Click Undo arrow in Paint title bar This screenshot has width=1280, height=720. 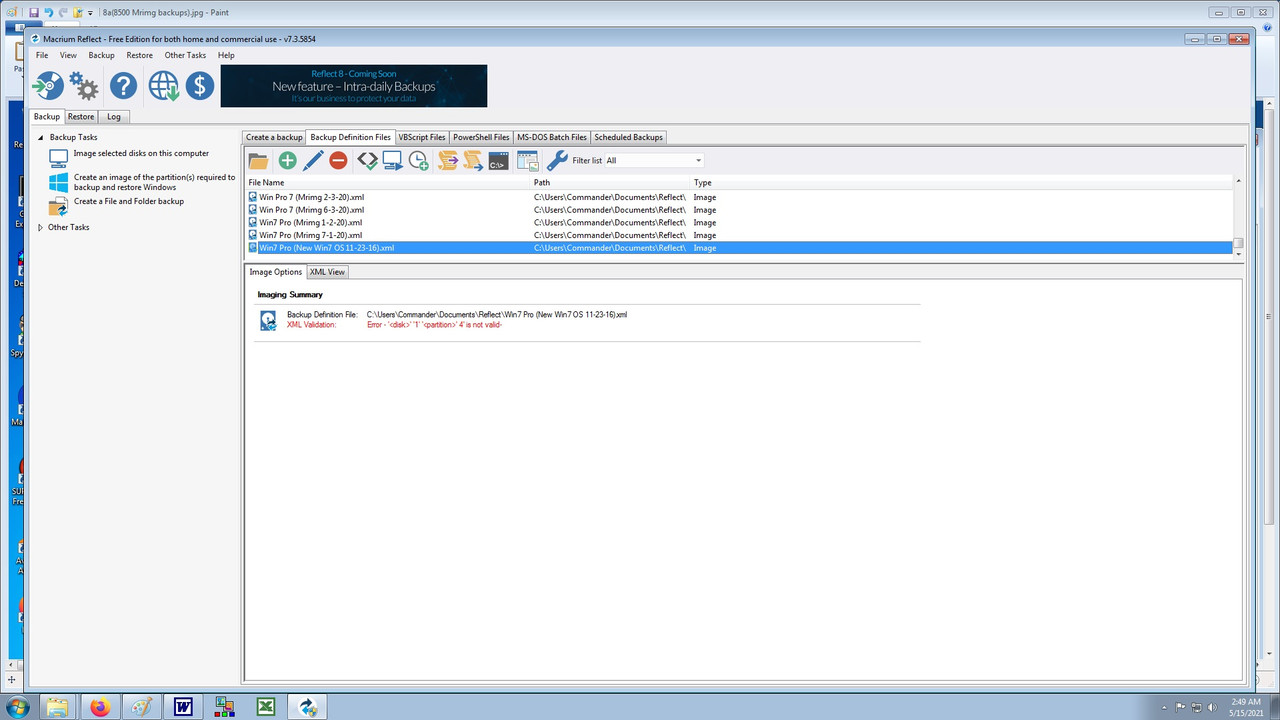coord(48,12)
